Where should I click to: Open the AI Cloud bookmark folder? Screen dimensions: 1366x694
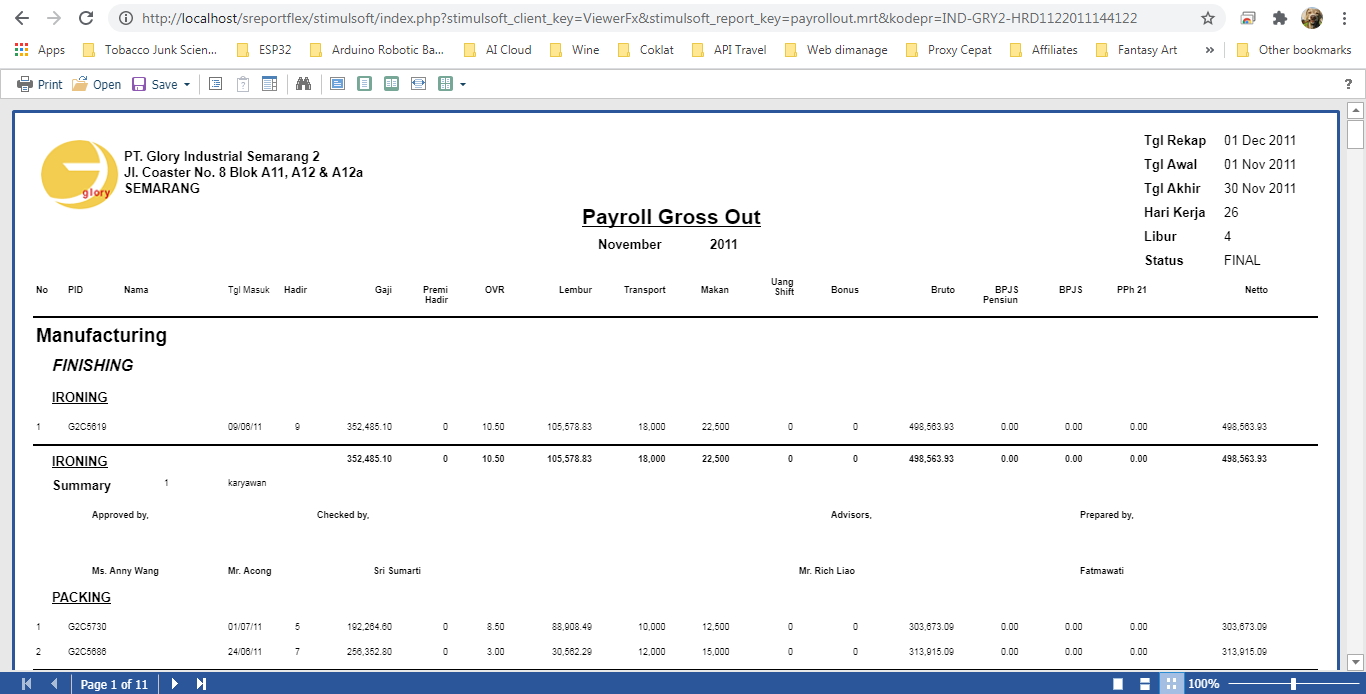point(498,49)
